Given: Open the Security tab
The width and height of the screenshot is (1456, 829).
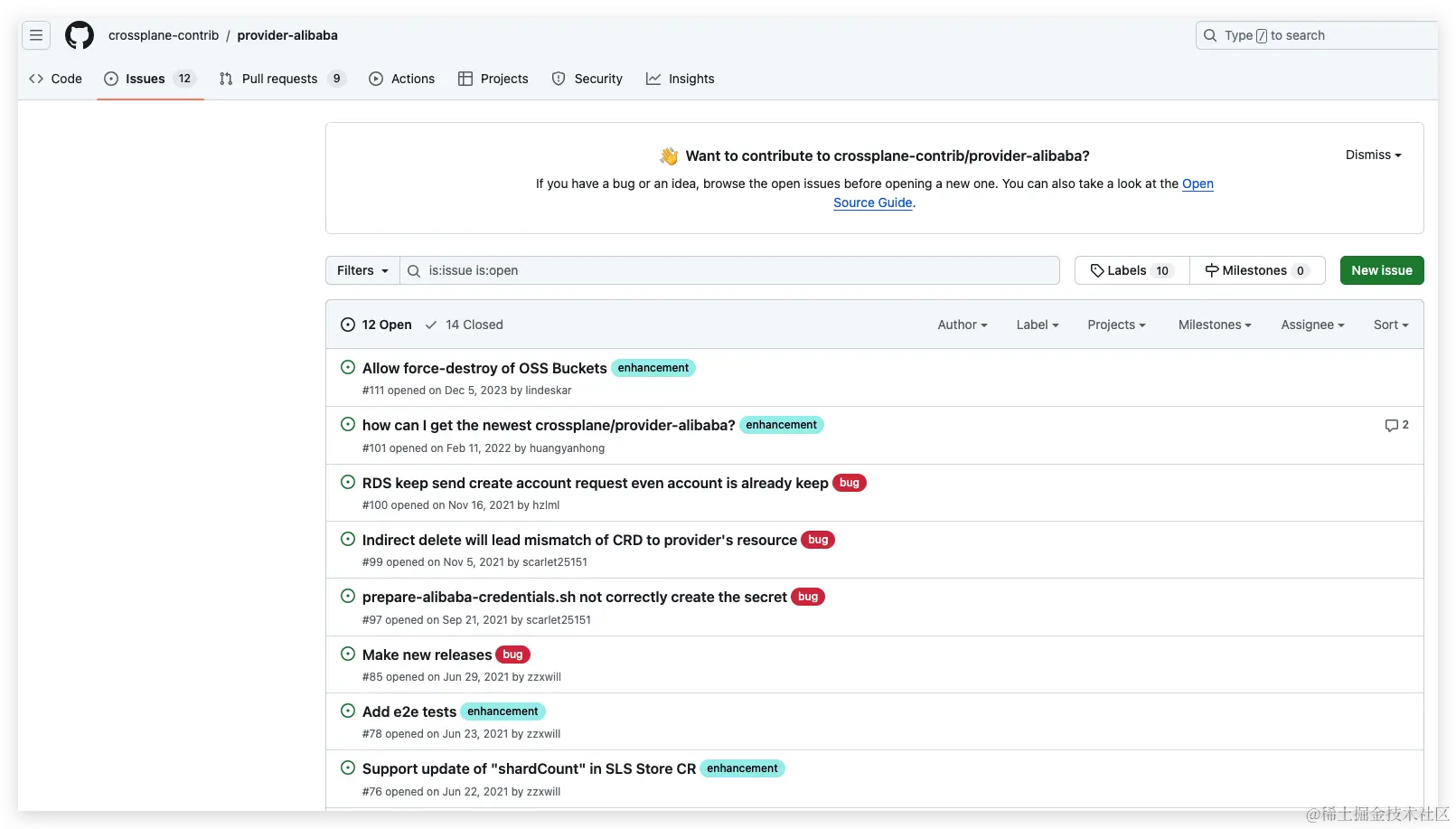Looking at the screenshot, I should (587, 79).
